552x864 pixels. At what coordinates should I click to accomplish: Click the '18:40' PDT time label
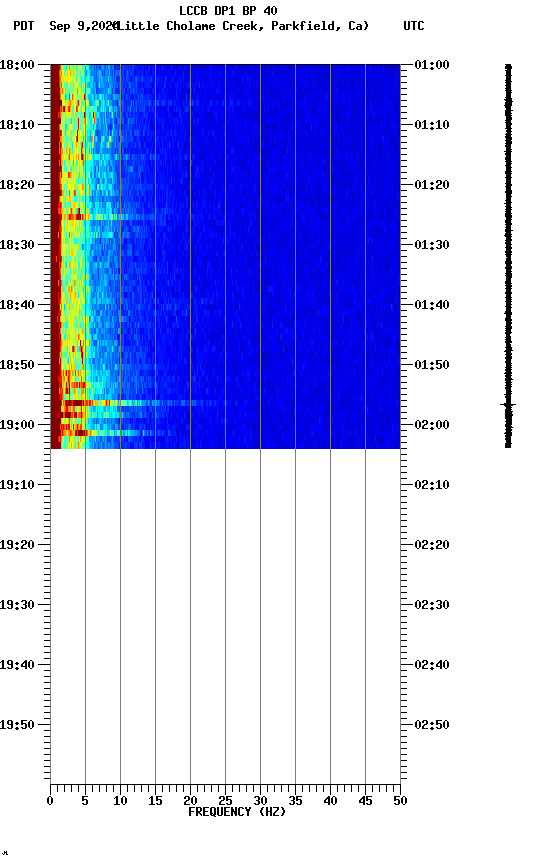coord(17,305)
